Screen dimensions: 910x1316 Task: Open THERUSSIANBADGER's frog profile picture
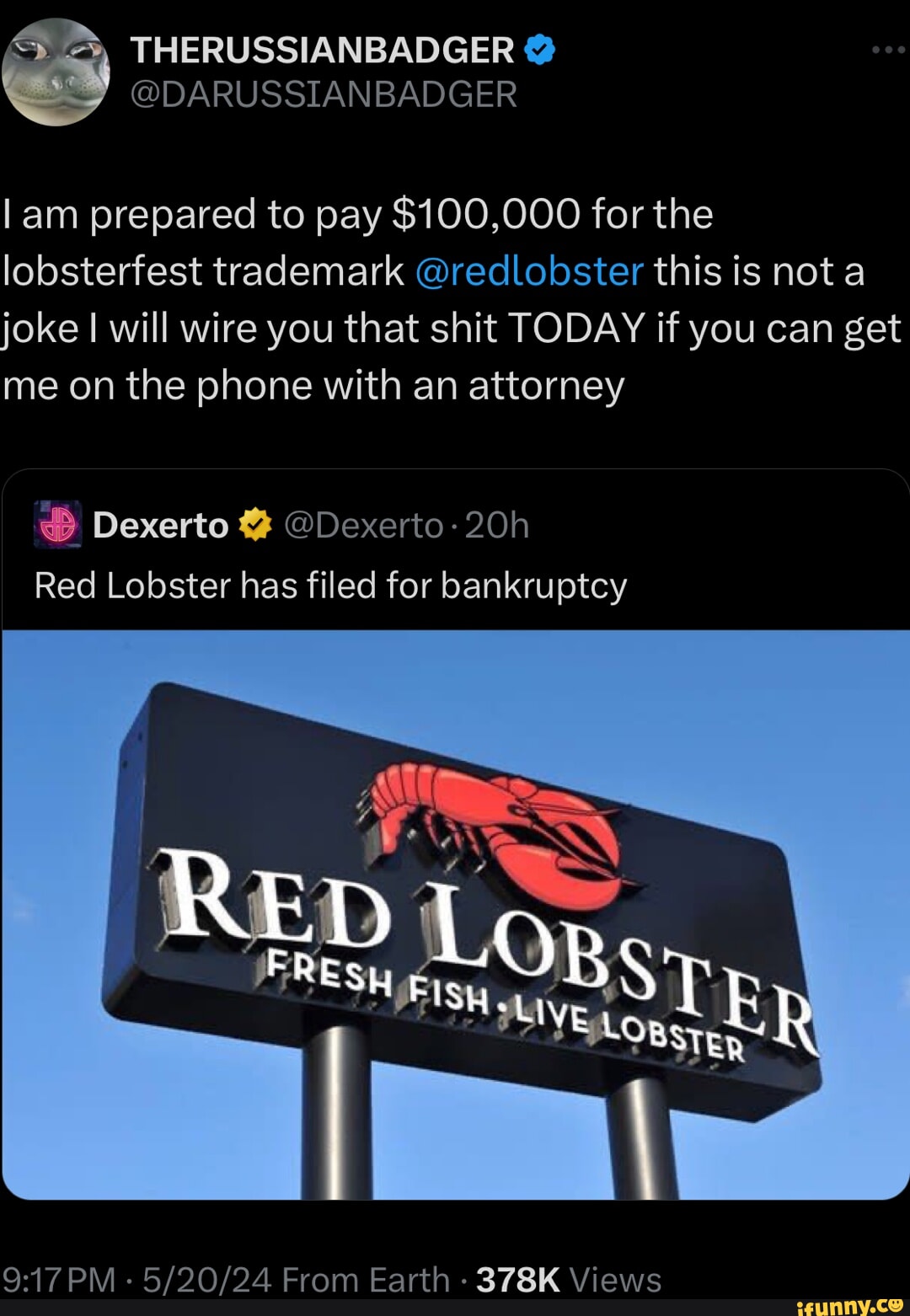pos(56,72)
